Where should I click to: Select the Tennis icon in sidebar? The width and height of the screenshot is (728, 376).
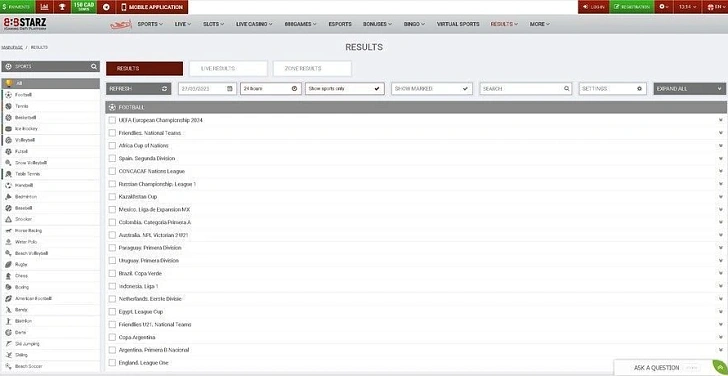[8, 106]
